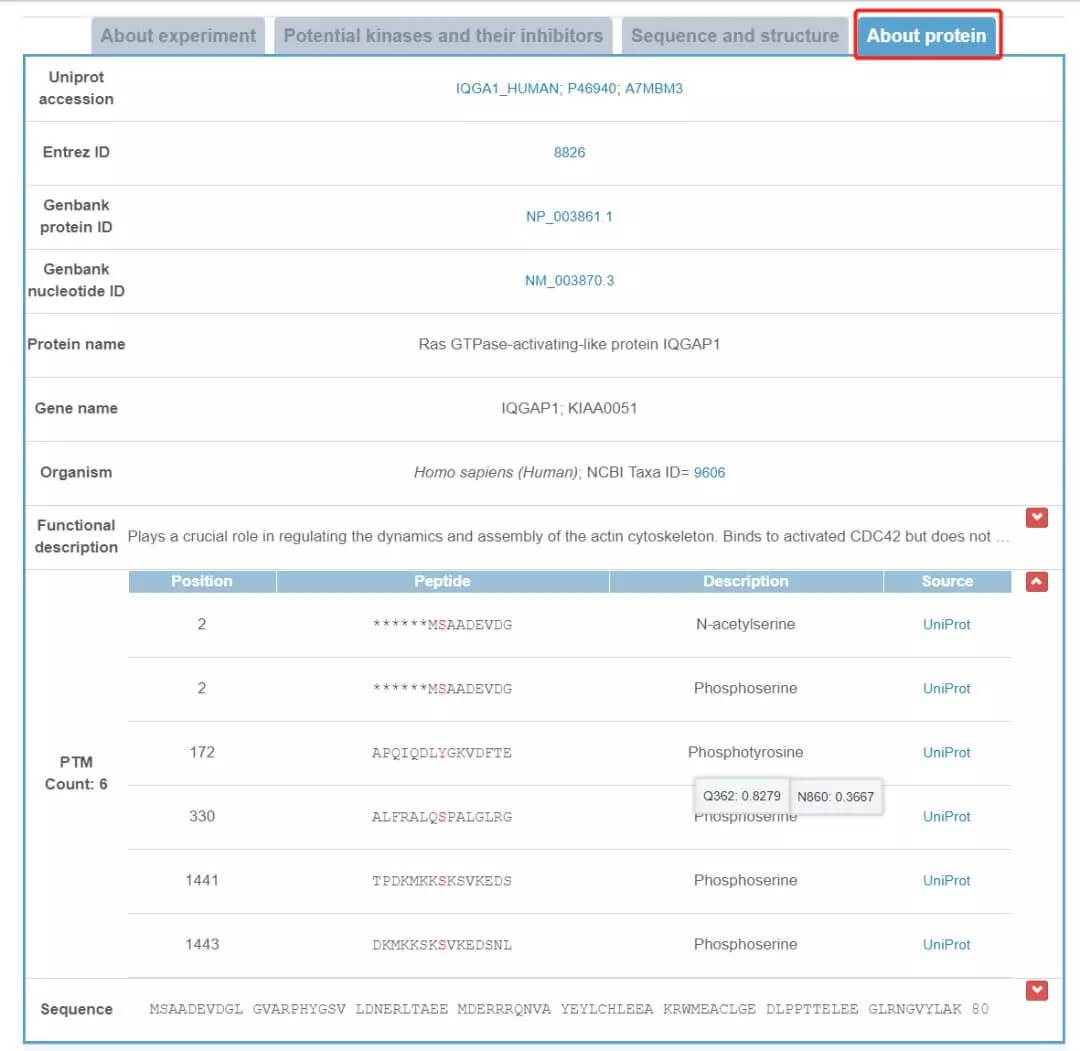Expand the Sequence row
Image resolution: width=1080 pixels, height=1051 pixels.
click(1037, 990)
